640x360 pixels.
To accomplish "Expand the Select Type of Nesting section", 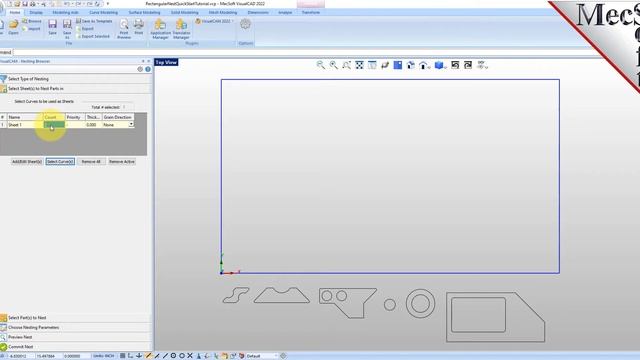I will 76,79.
